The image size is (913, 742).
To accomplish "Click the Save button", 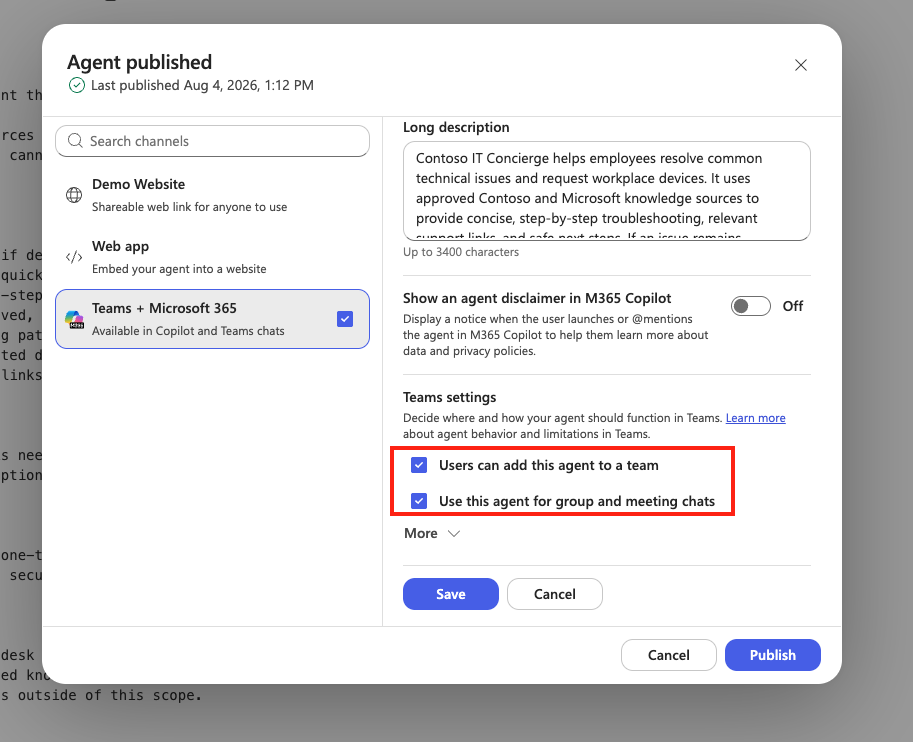I will pyautogui.click(x=451, y=594).
